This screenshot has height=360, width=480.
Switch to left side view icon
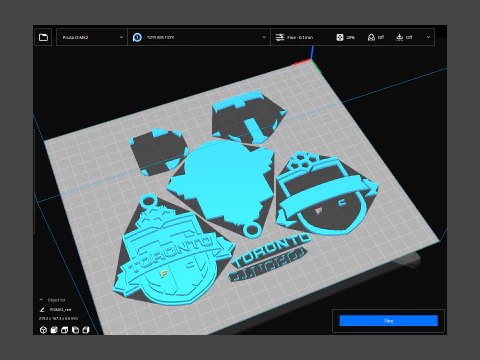pyautogui.click(x=75, y=330)
